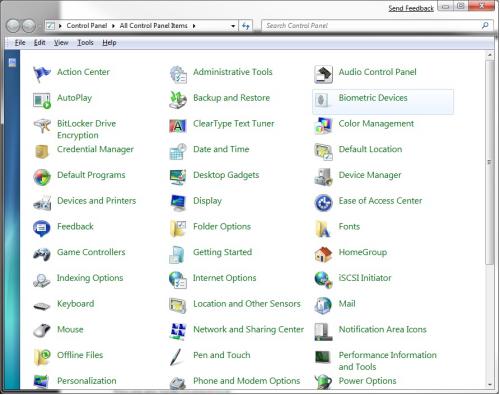The image size is (500, 395).
Task: Open the Desktop Gadgets icon
Action: coord(178,177)
